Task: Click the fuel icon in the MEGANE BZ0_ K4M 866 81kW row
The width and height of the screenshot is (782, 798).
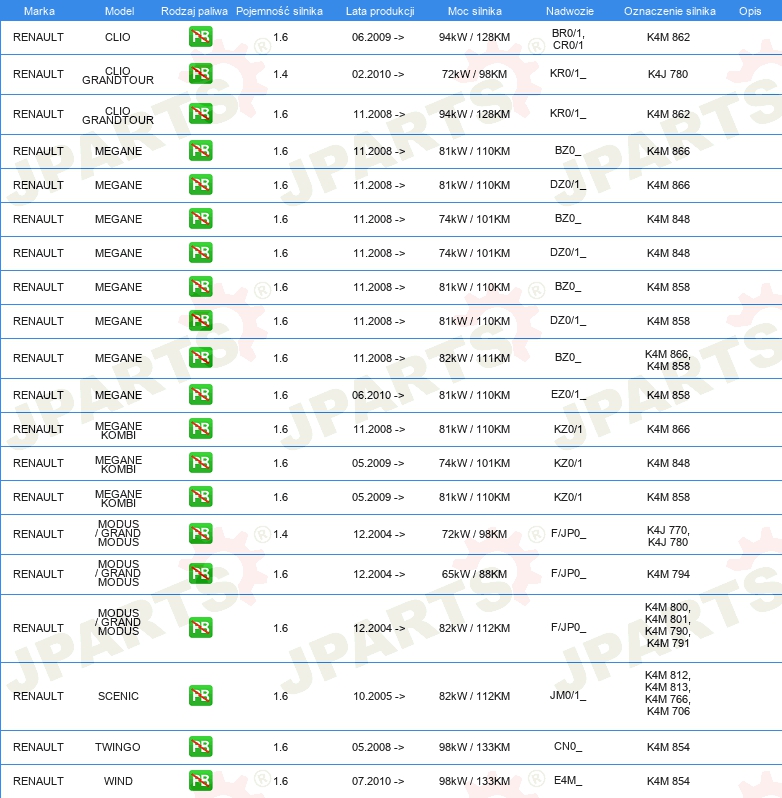Action: click(200, 151)
